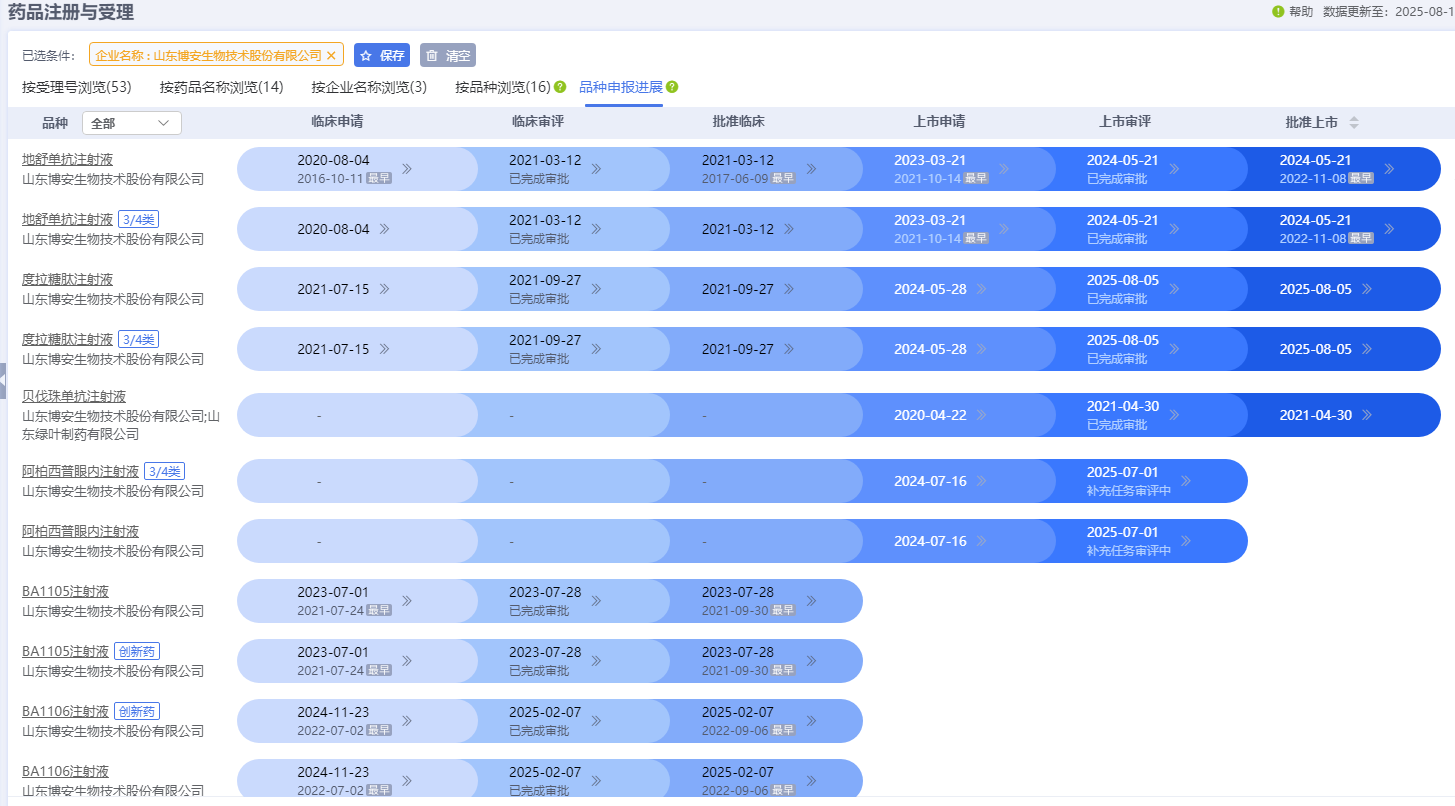Viewport: 1455px width, 806px height.
Task: Click 补充任务审评中 status in 阿柏西普 3/4类 row
Action: click(1128, 491)
